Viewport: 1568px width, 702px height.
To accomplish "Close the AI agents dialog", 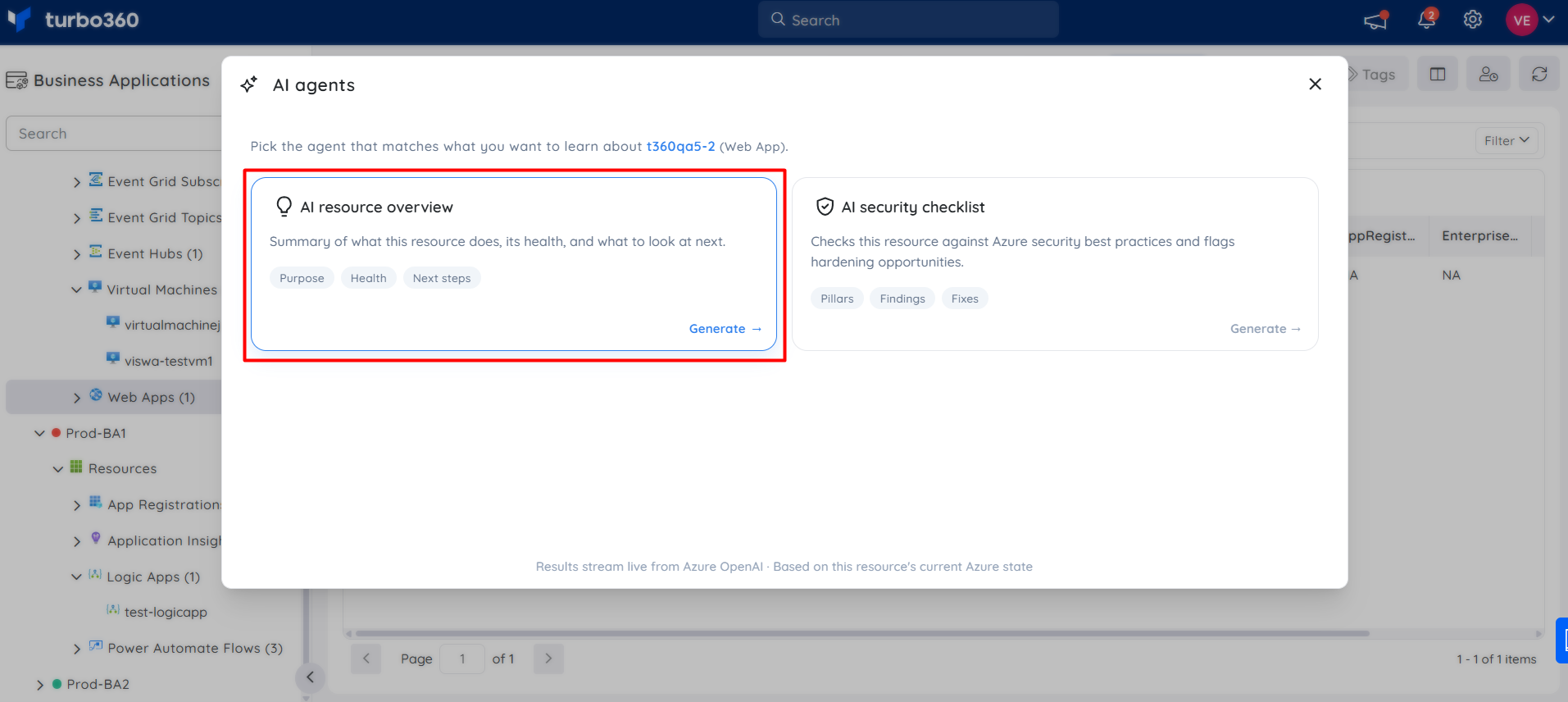I will [x=1315, y=84].
